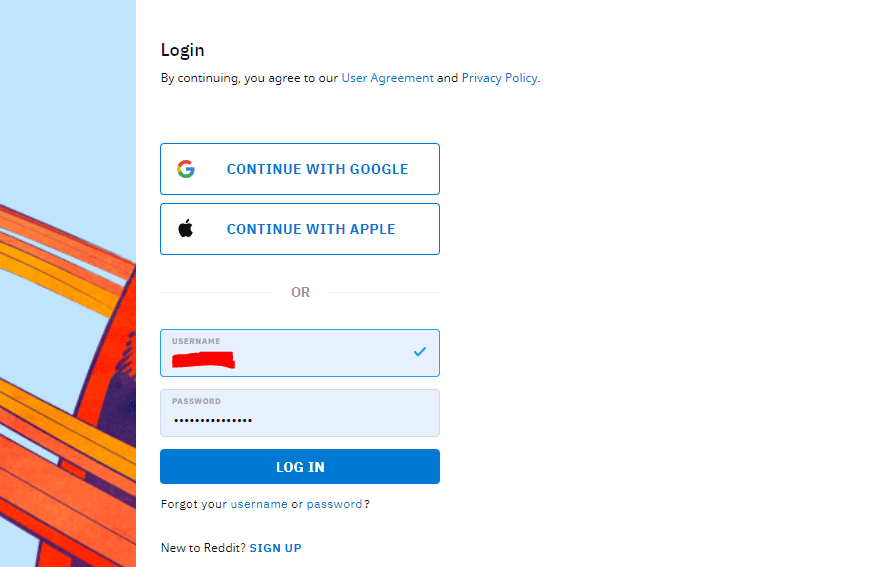The image size is (880, 567).
Task: Focus the Username input field
Action: click(x=300, y=353)
